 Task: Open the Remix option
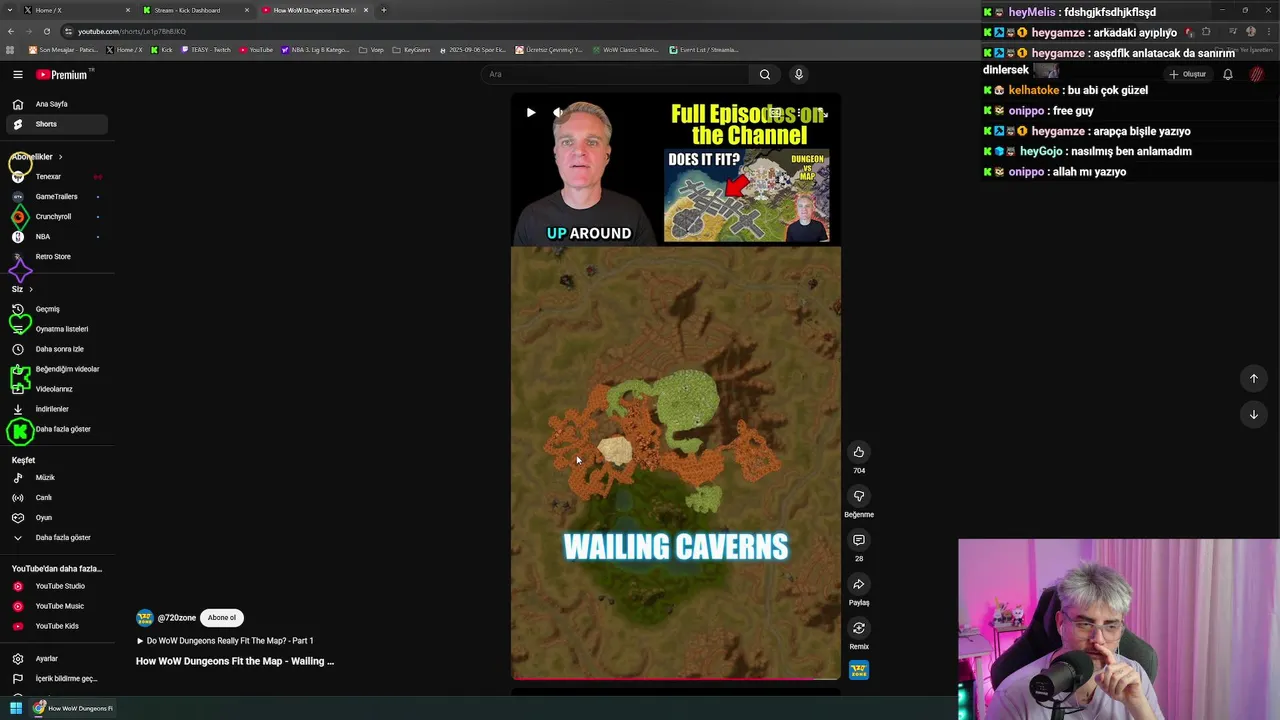[859, 628]
